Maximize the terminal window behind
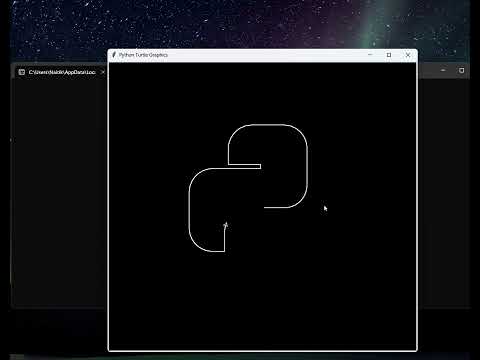Screen dimensions: 480x360 [x=461, y=70]
